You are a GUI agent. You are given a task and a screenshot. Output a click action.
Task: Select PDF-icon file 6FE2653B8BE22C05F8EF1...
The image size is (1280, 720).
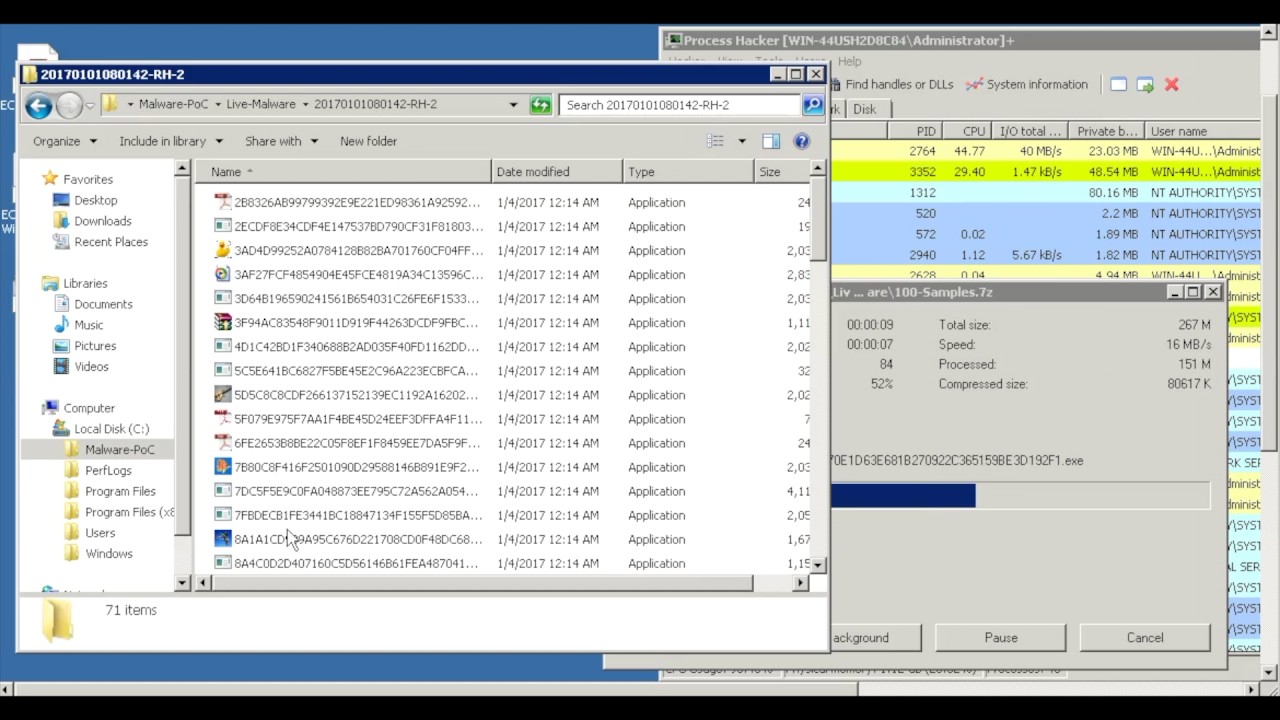point(346,443)
